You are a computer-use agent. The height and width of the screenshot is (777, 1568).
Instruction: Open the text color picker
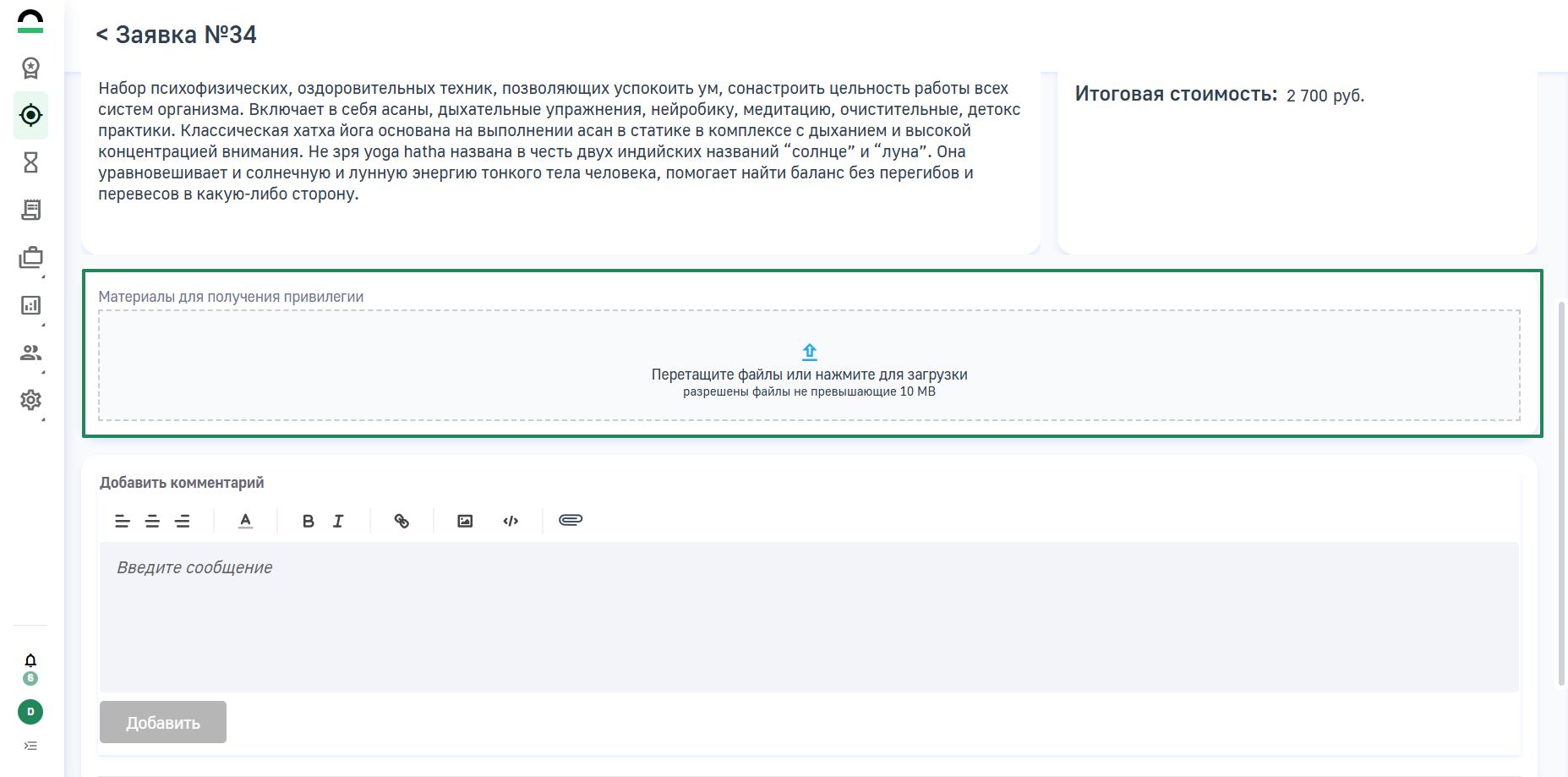pyautogui.click(x=245, y=521)
